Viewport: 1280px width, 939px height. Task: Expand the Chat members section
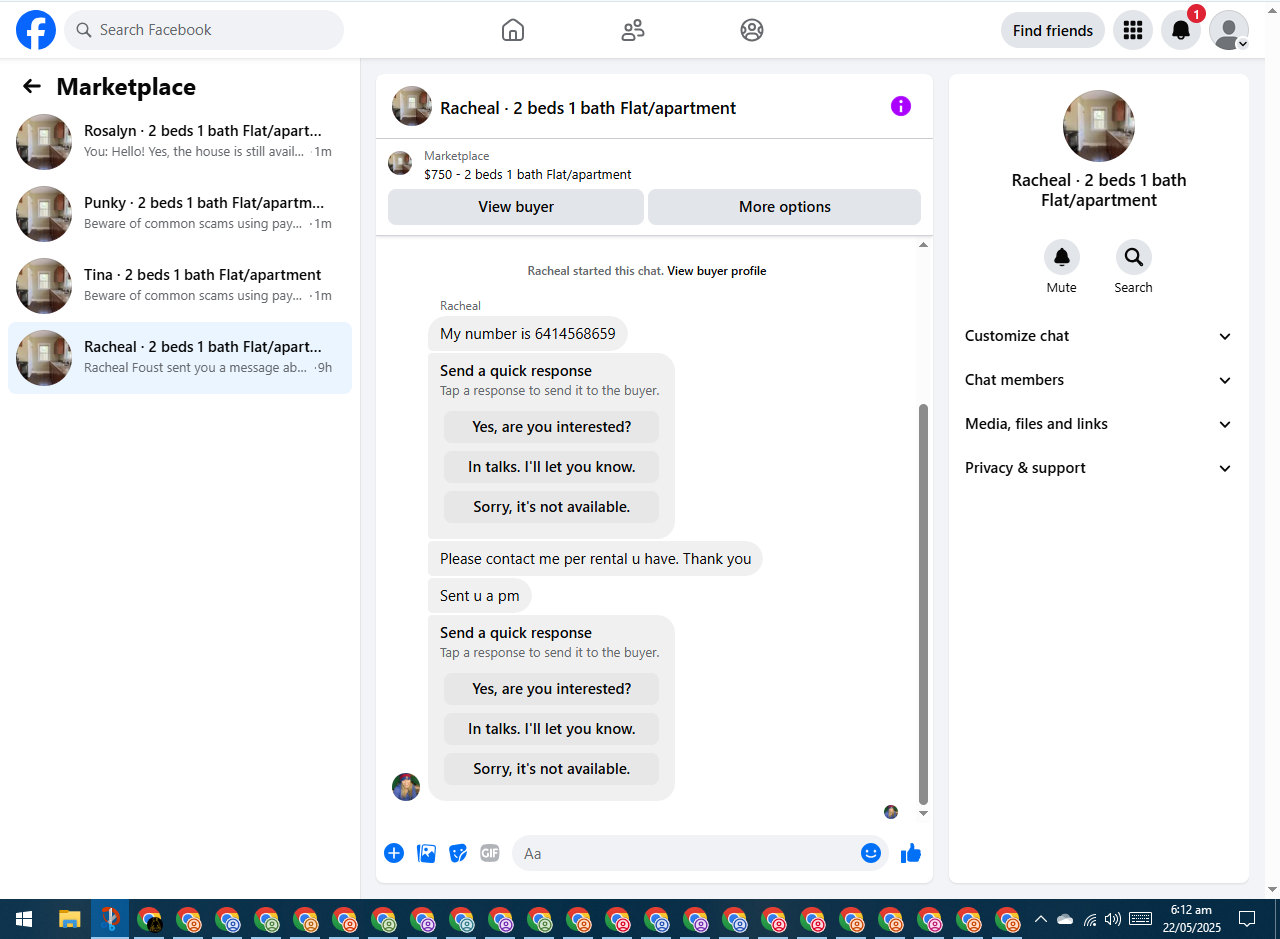[1099, 380]
